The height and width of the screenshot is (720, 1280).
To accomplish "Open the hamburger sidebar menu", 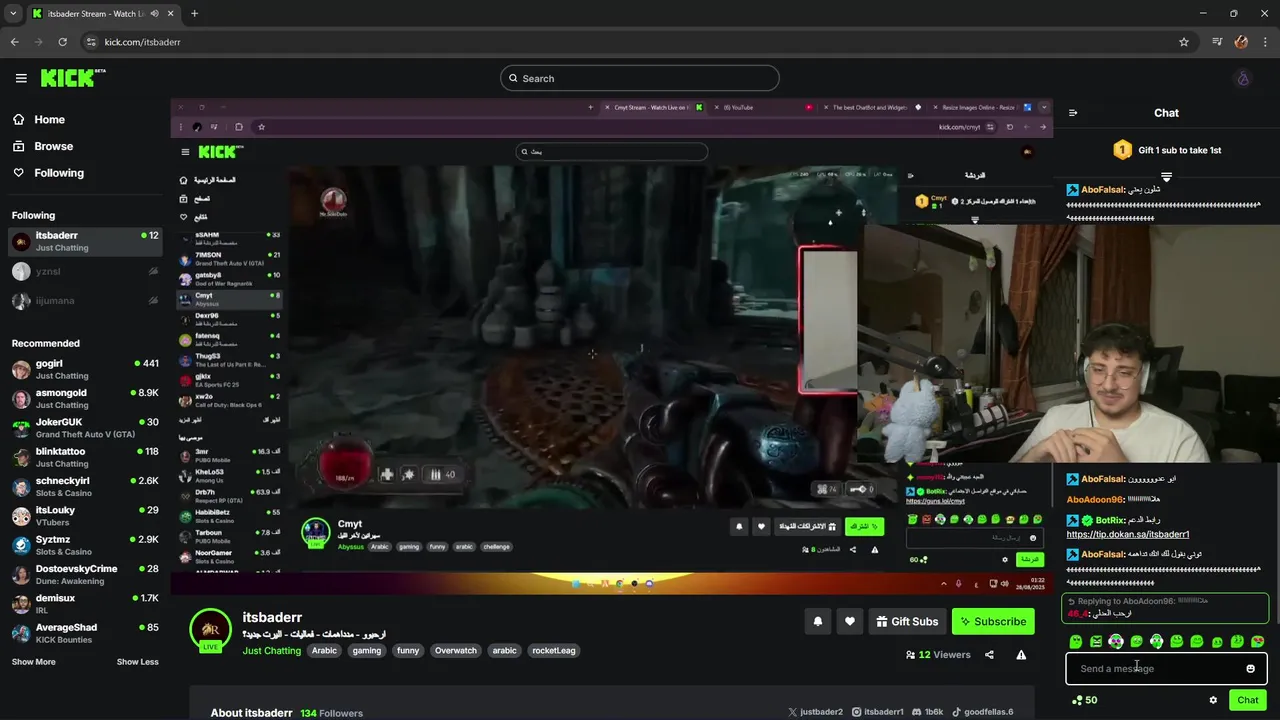I will coord(21,78).
